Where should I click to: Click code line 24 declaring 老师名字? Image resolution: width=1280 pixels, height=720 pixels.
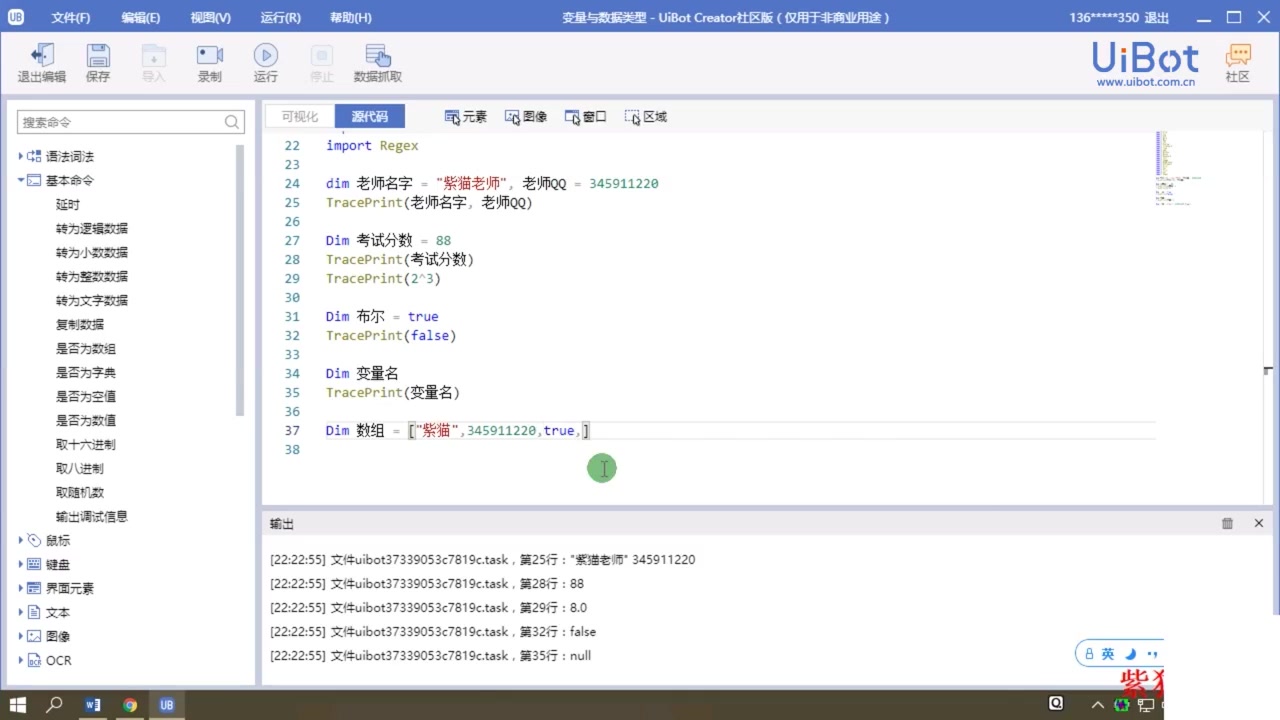coord(492,184)
